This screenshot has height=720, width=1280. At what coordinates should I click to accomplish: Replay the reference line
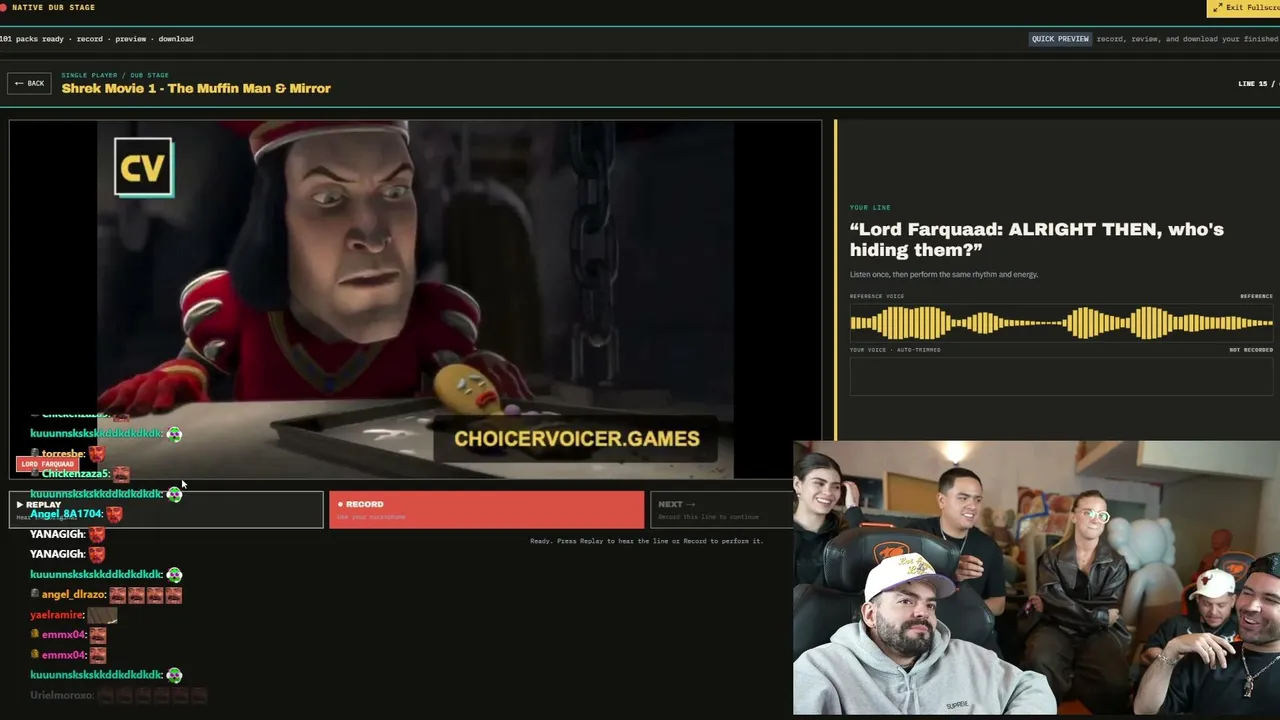click(x=166, y=509)
